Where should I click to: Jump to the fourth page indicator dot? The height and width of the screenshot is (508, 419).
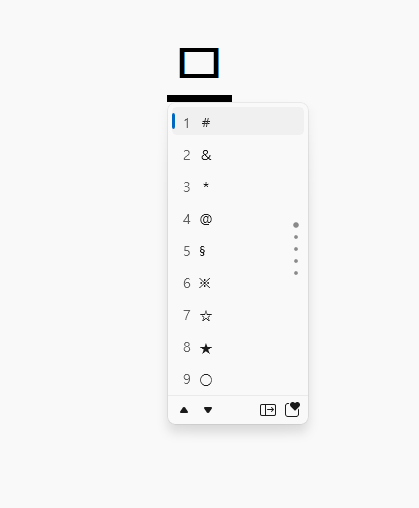pyautogui.click(x=296, y=261)
